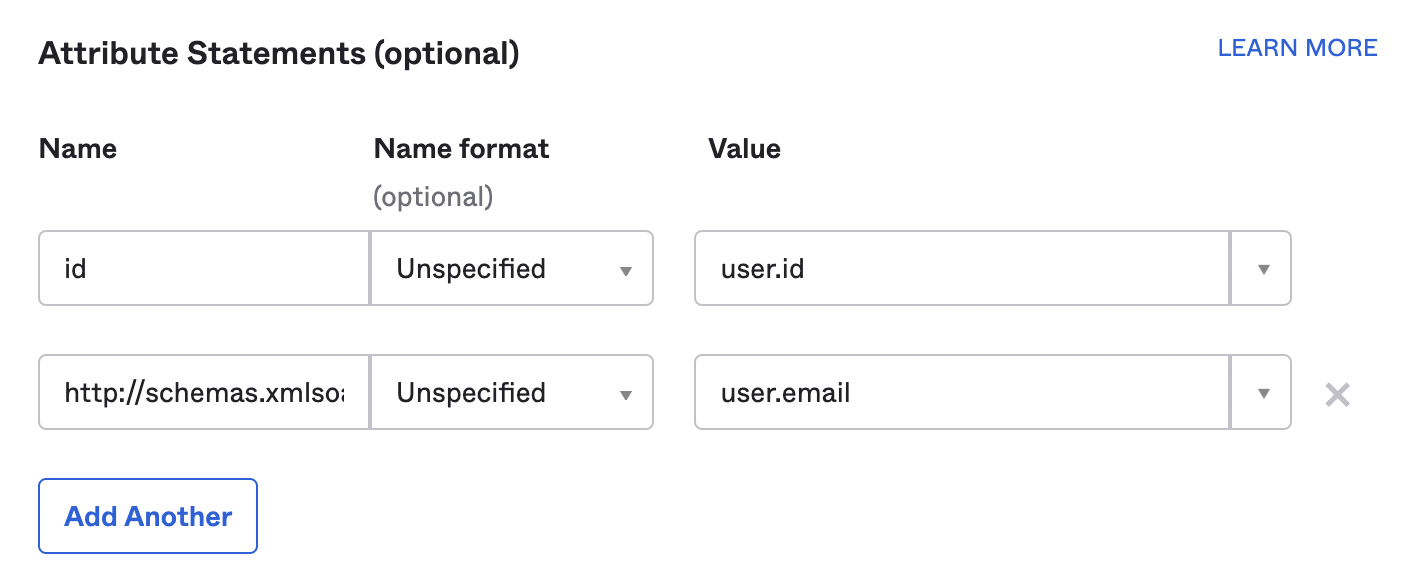Open the LEARN MORE link
The width and height of the screenshot is (1416, 588).
(x=1297, y=47)
